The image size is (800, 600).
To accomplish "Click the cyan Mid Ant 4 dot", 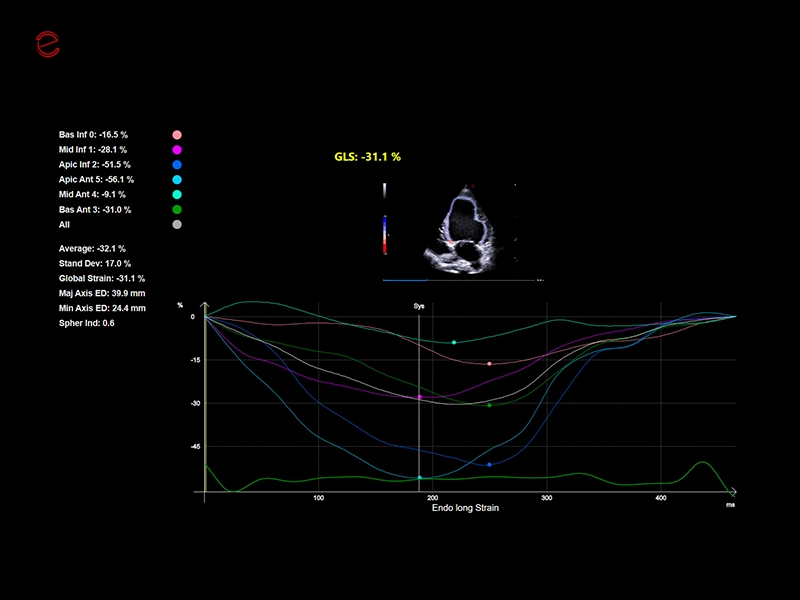I will (x=177, y=195).
